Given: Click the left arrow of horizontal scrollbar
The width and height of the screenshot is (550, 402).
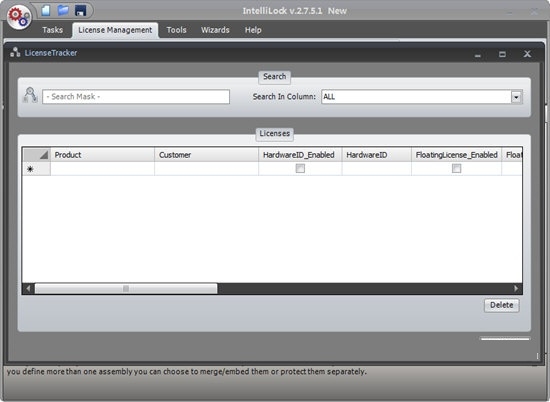Looking at the screenshot, I should pyautogui.click(x=28, y=289).
